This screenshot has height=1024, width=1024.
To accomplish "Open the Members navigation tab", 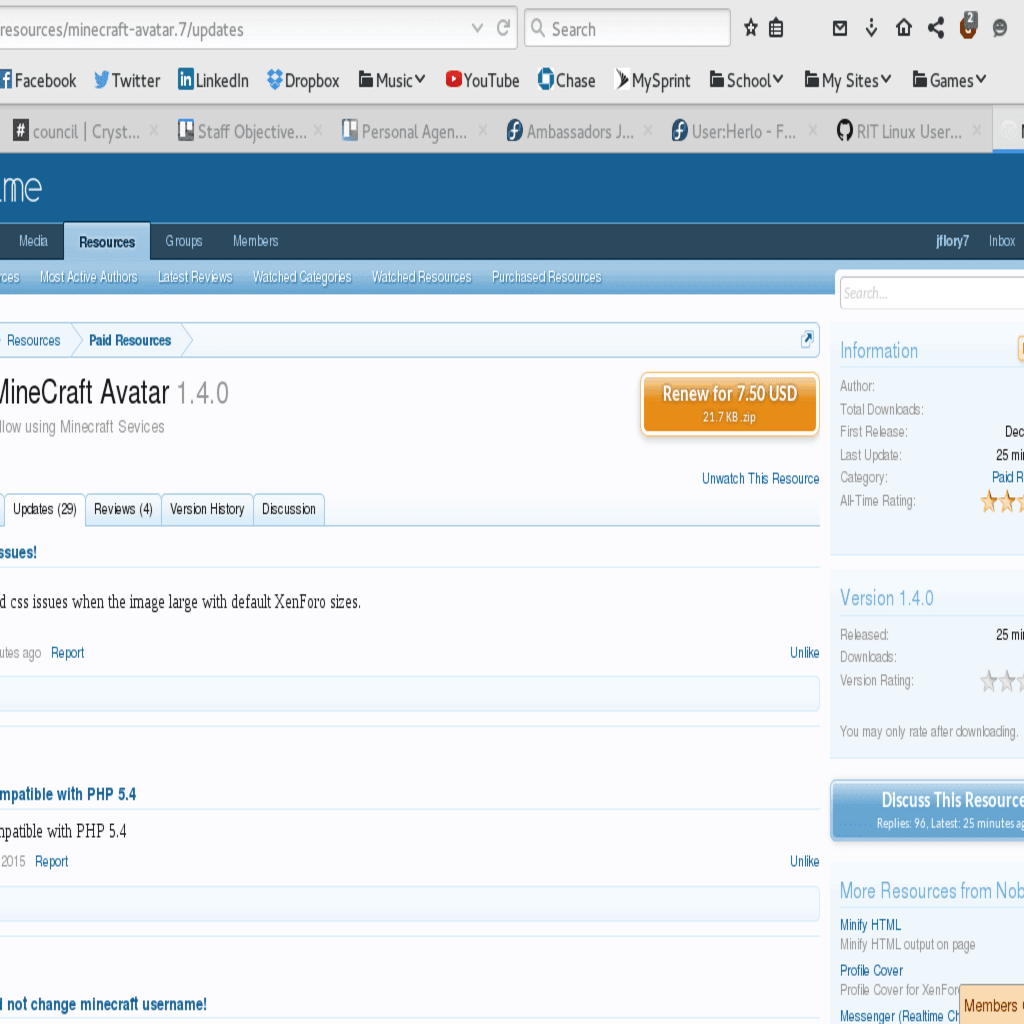I will (x=255, y=241).
